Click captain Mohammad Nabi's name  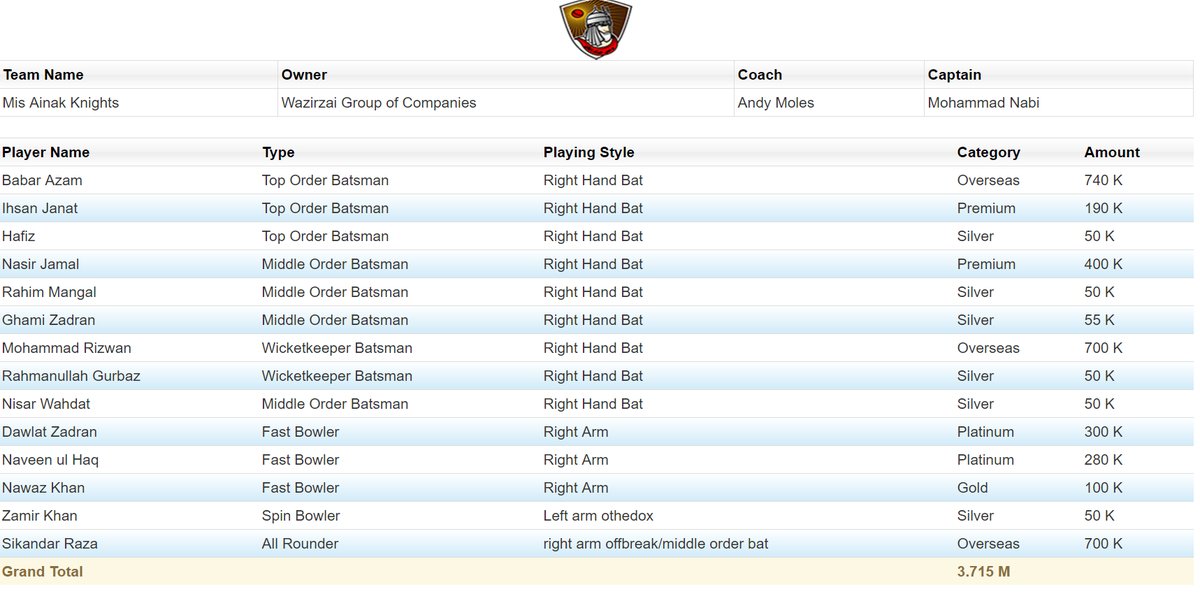tap(984, 102)
